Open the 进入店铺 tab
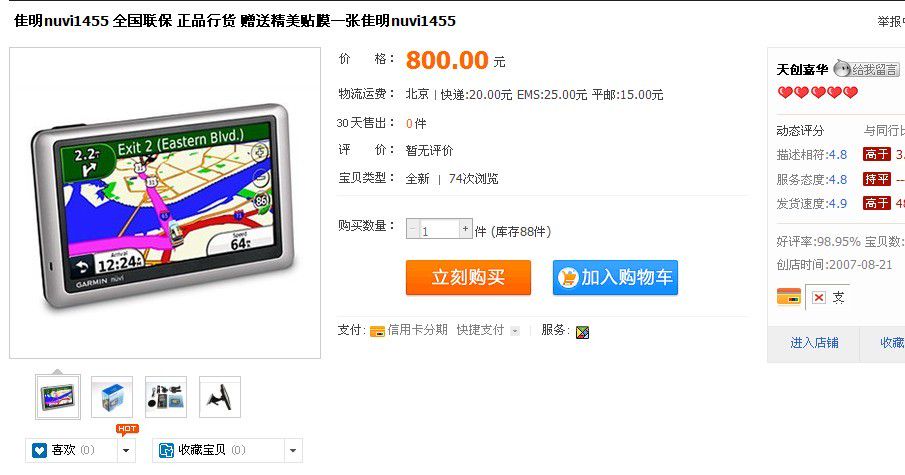 814,343
